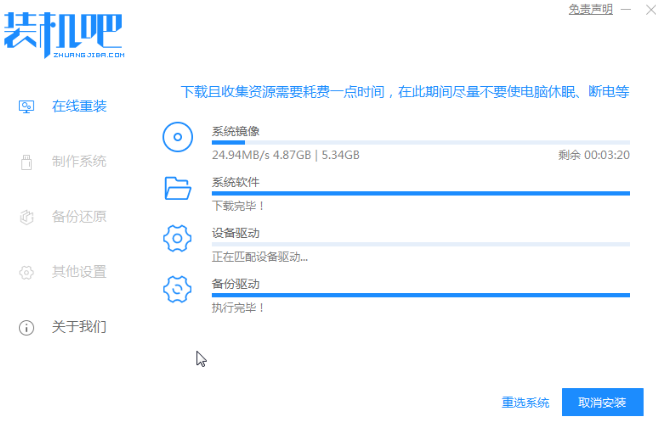Viewport: 656px width, 422px height.
Task: Click the 其他设置 gear icon in sidebar
Action: point(27,272)
